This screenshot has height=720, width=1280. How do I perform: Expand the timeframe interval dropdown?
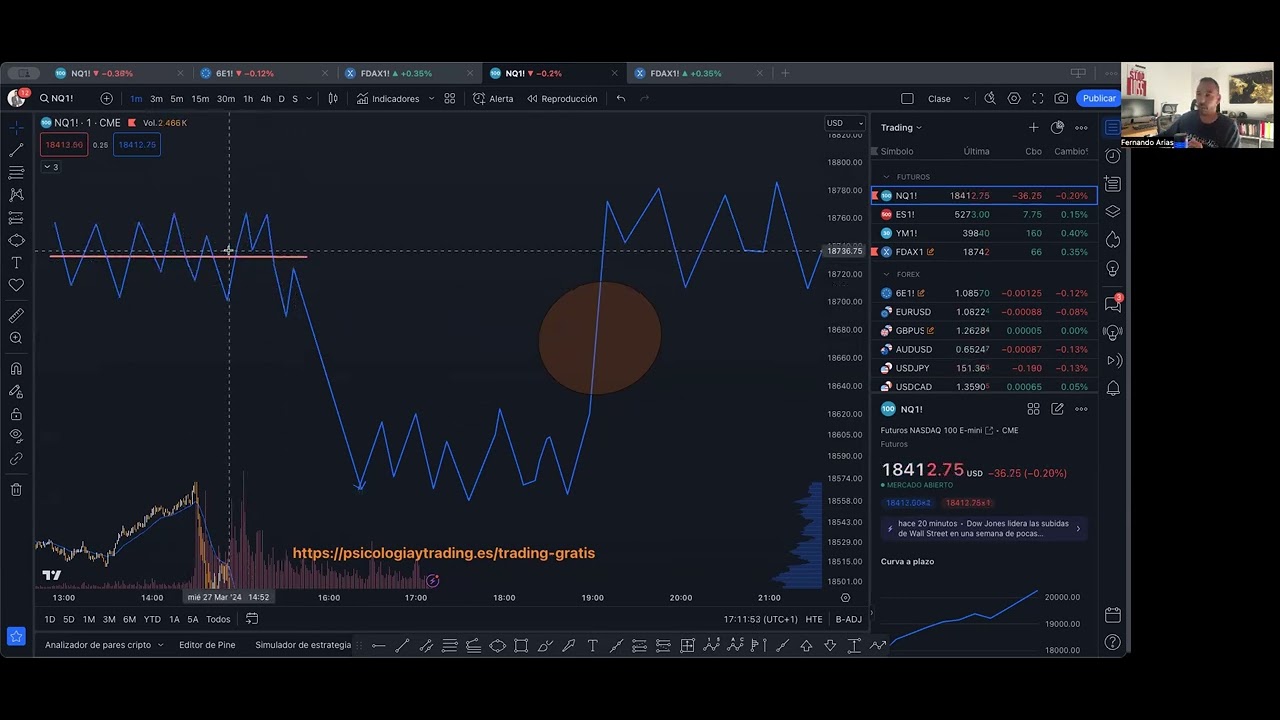(x=309, y=99)
